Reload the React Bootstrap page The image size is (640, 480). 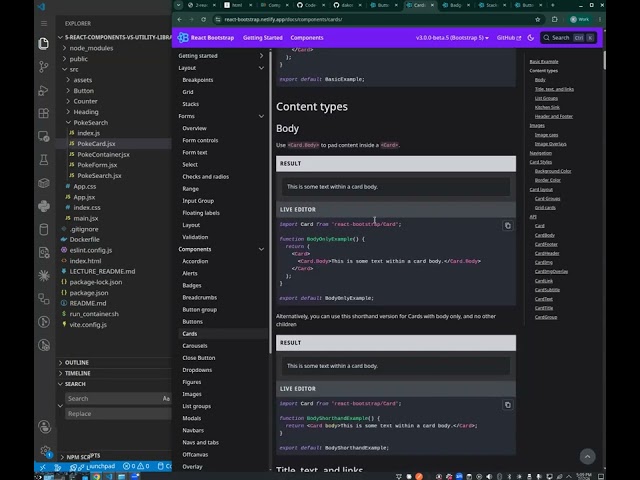tap(203, 19)
